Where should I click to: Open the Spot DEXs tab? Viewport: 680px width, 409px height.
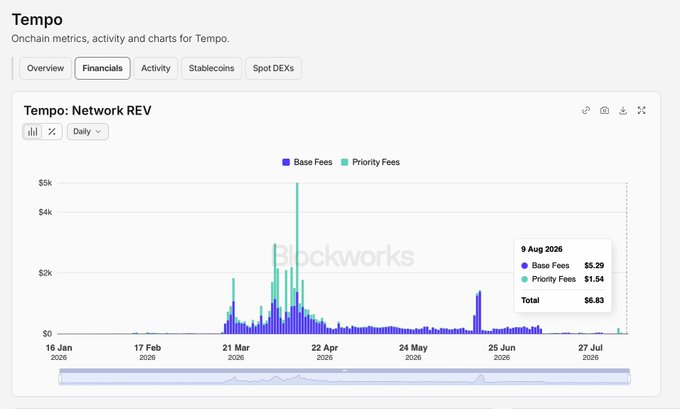coord(273,68)
